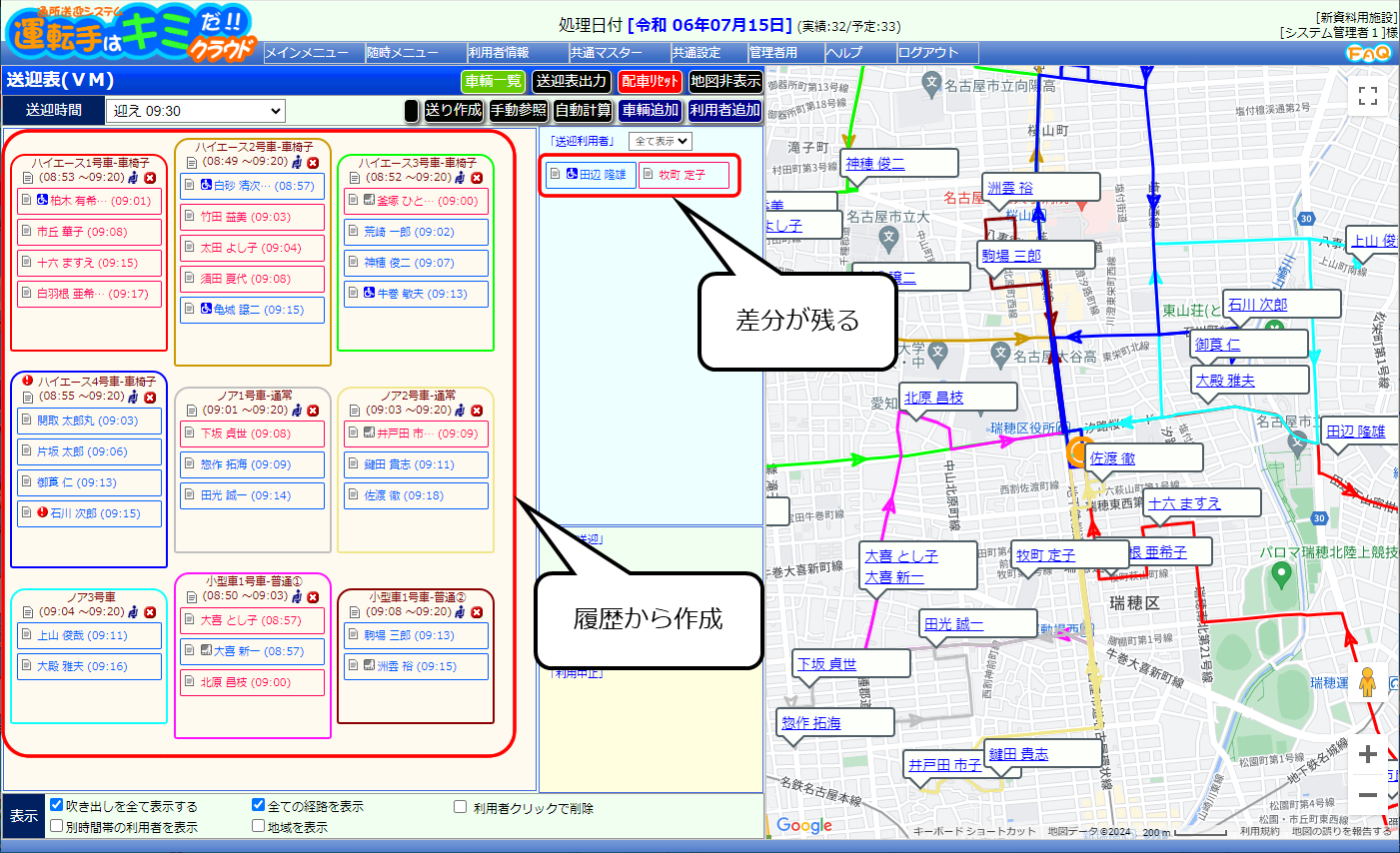Image resolution: width=1400 pixels, height=853 pixels.
Task: Select unassigned user 牧町 定子 card
Action: (684, 175)
